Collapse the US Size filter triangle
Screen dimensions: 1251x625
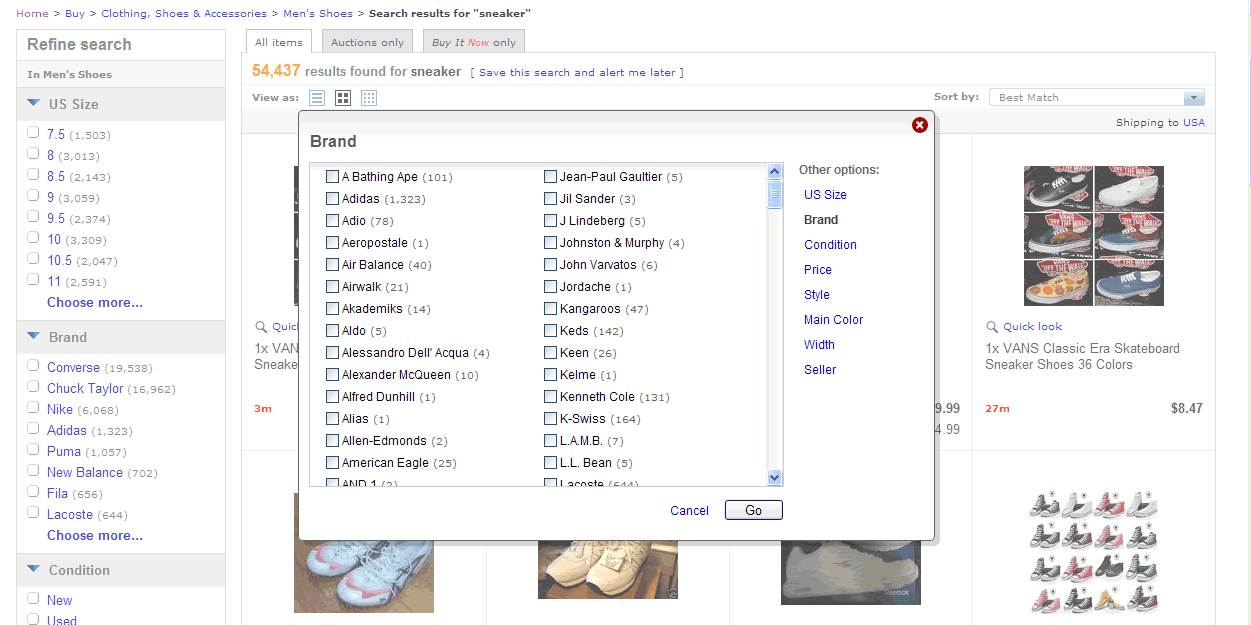[x=34, y=103]
